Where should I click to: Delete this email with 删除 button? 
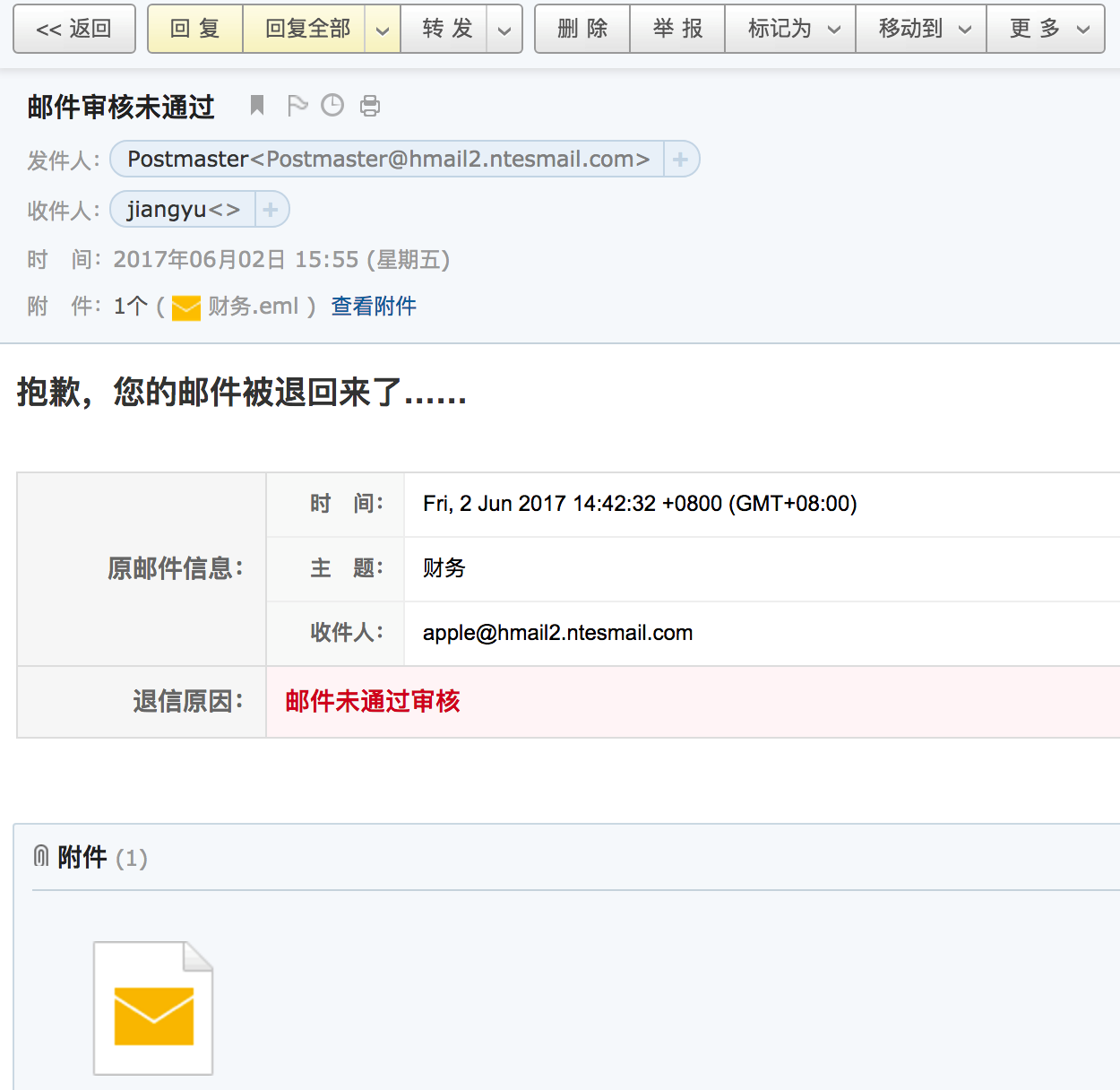[x=582, y=29]
